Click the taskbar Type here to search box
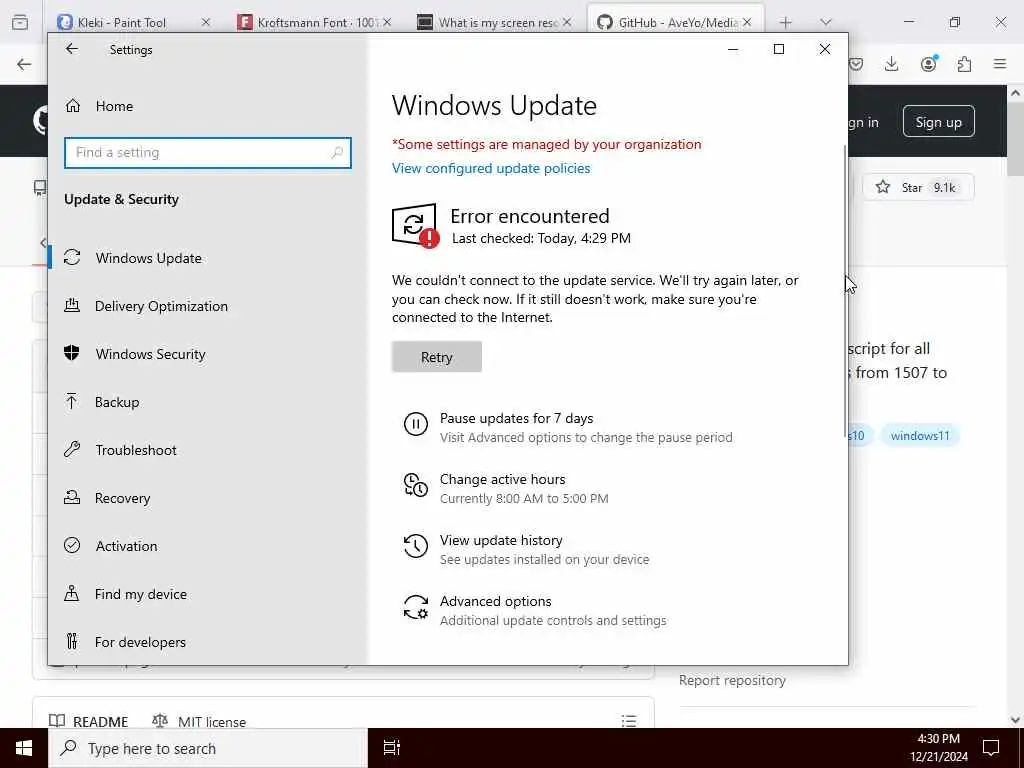The height and width of the screenshot is (768, 1024). [208, 748]
